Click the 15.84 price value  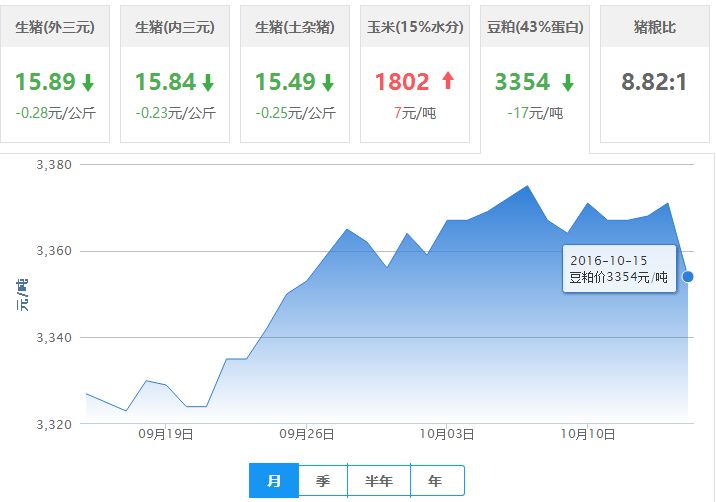(x=165, y=82)
